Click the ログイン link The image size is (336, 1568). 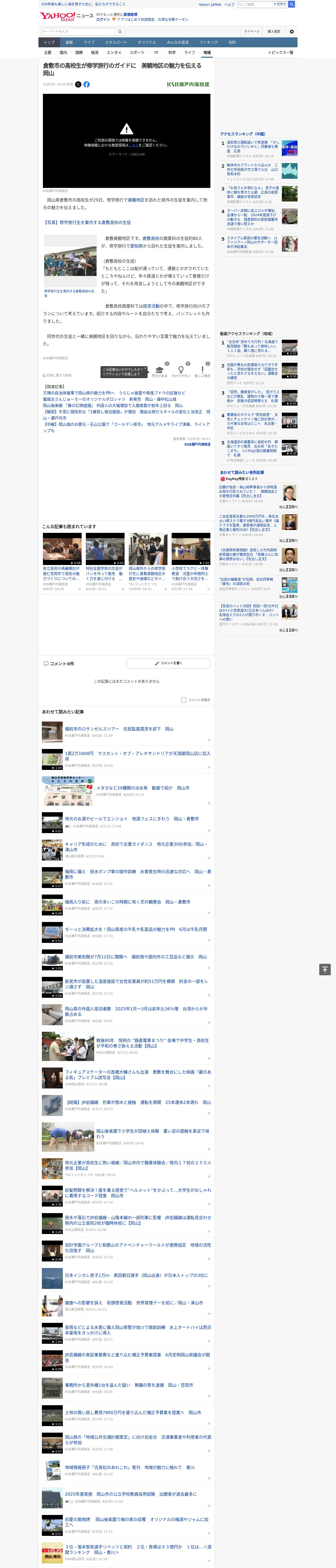click(x=103, y=20)
